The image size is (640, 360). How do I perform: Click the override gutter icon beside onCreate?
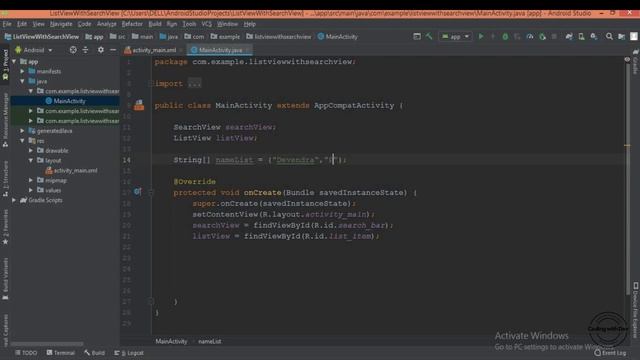point(138,191)
